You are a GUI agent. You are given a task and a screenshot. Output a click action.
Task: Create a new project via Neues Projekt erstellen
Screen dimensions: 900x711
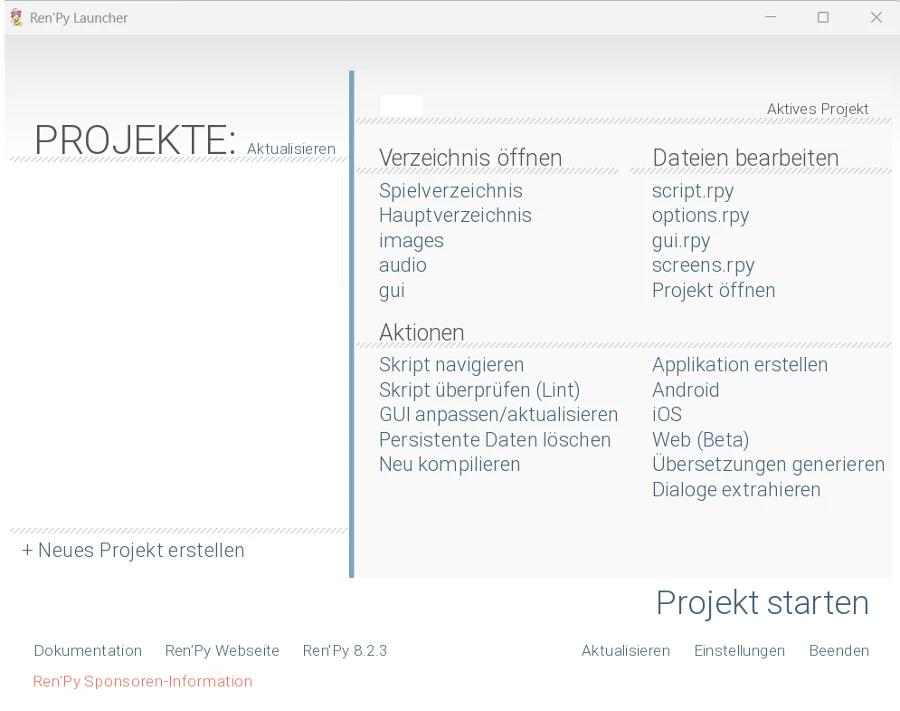coord(133,550)
